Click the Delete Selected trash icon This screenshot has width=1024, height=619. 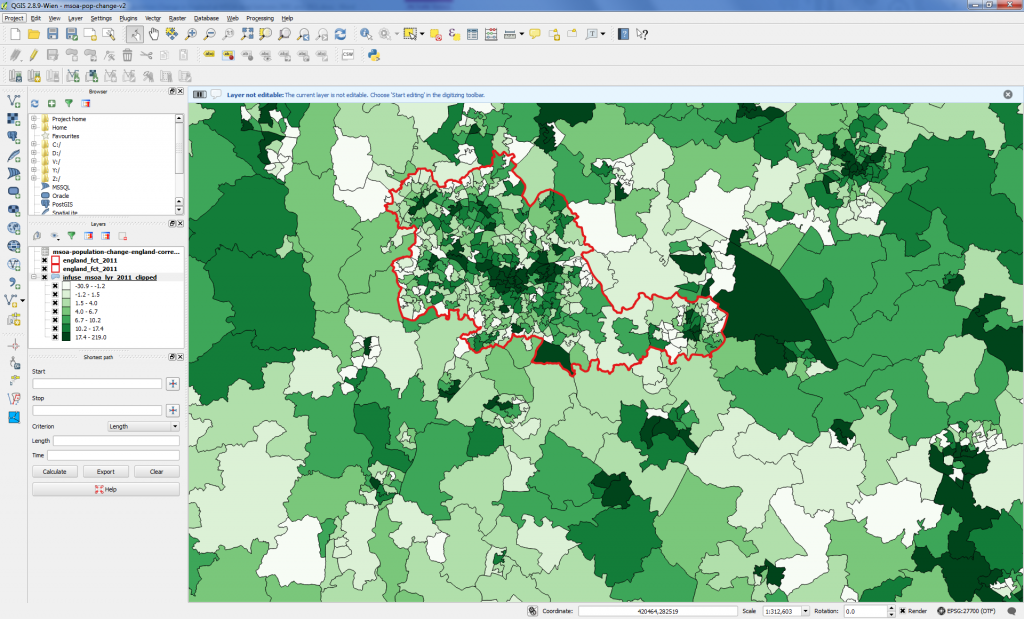127,56
